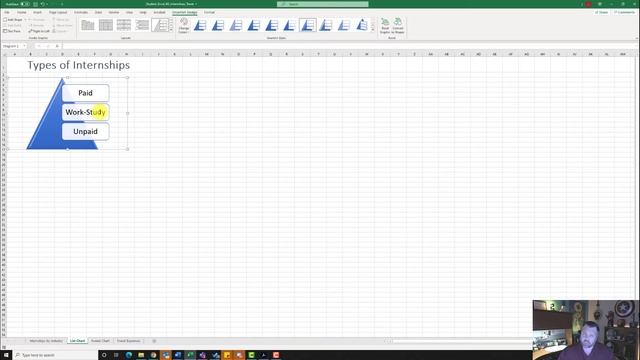
Task: Open File Explorer from the taskbar
Action: [x=141, y=355]
